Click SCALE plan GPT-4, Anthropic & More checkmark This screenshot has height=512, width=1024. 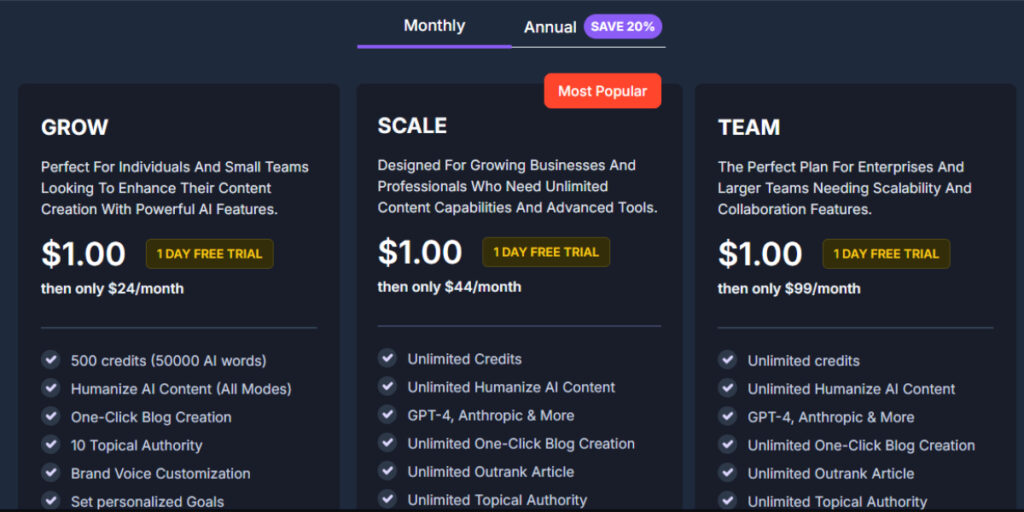[x=387, y=414]
